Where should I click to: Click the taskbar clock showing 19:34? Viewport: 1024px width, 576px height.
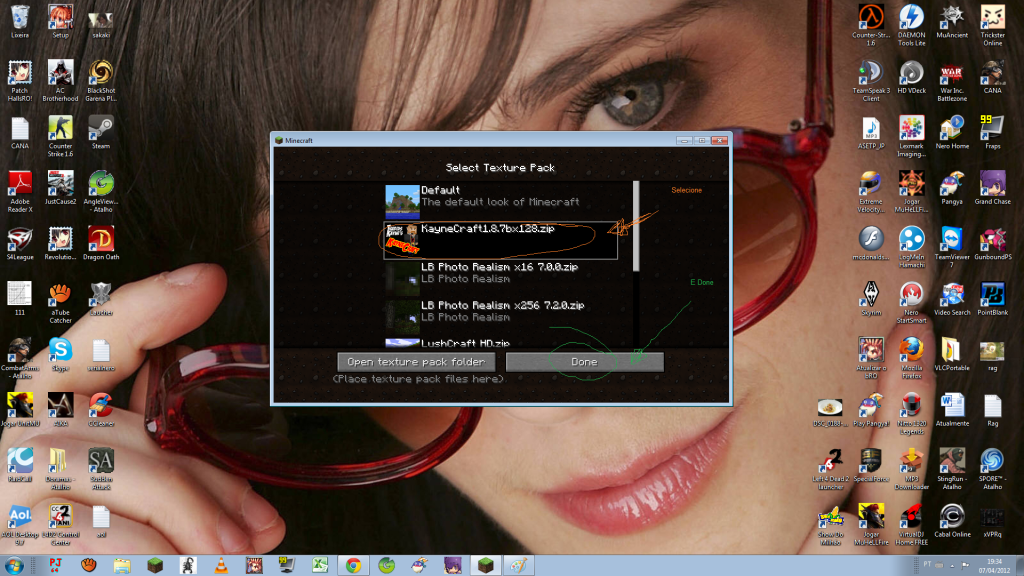(x=992, y=565)
